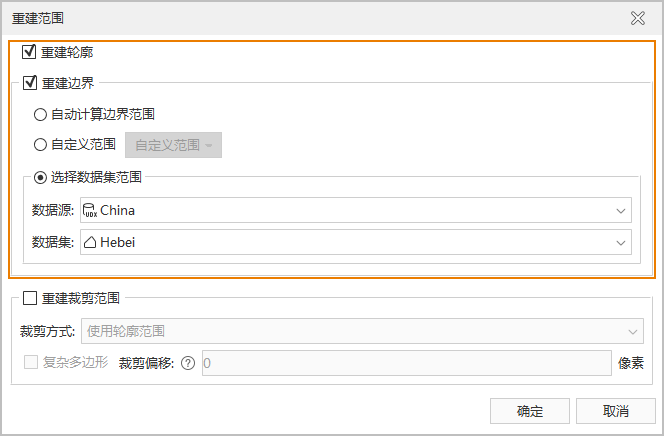Click the UDX datasource icon beside China

pyautogui.click(x=90, y=211)
